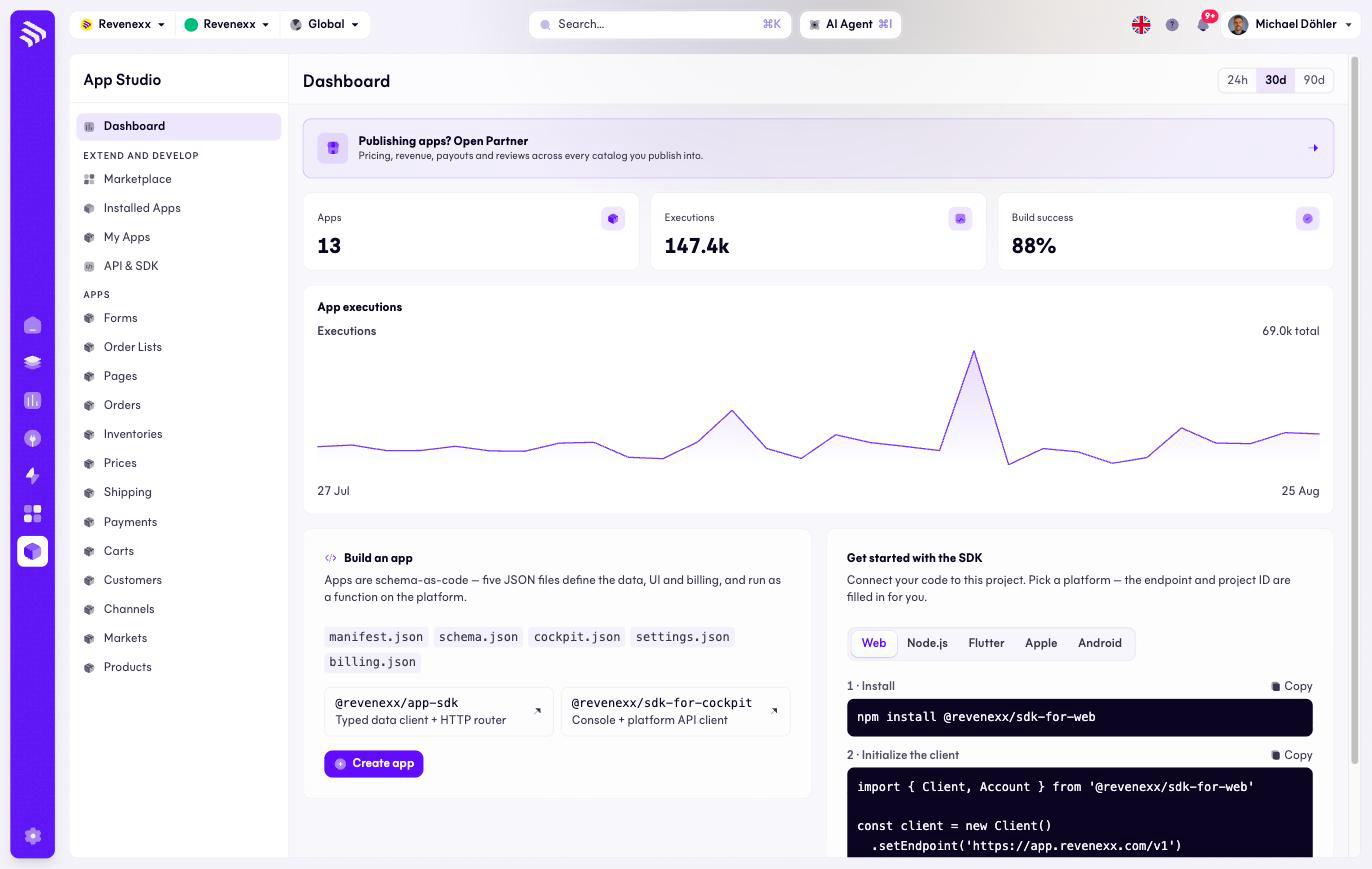Switch to the Flutter SDK tab
Screen dimensions: 1372x869
986,643
